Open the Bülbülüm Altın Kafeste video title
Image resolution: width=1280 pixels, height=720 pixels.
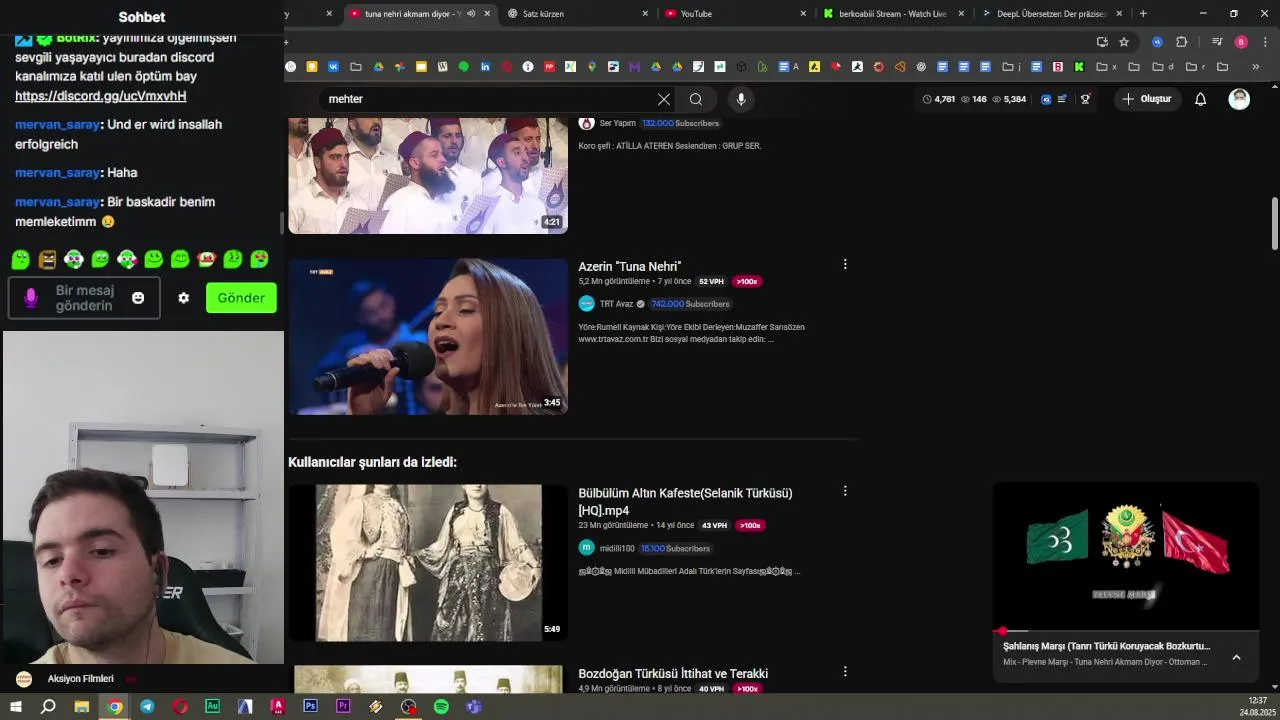pos(685,502)
